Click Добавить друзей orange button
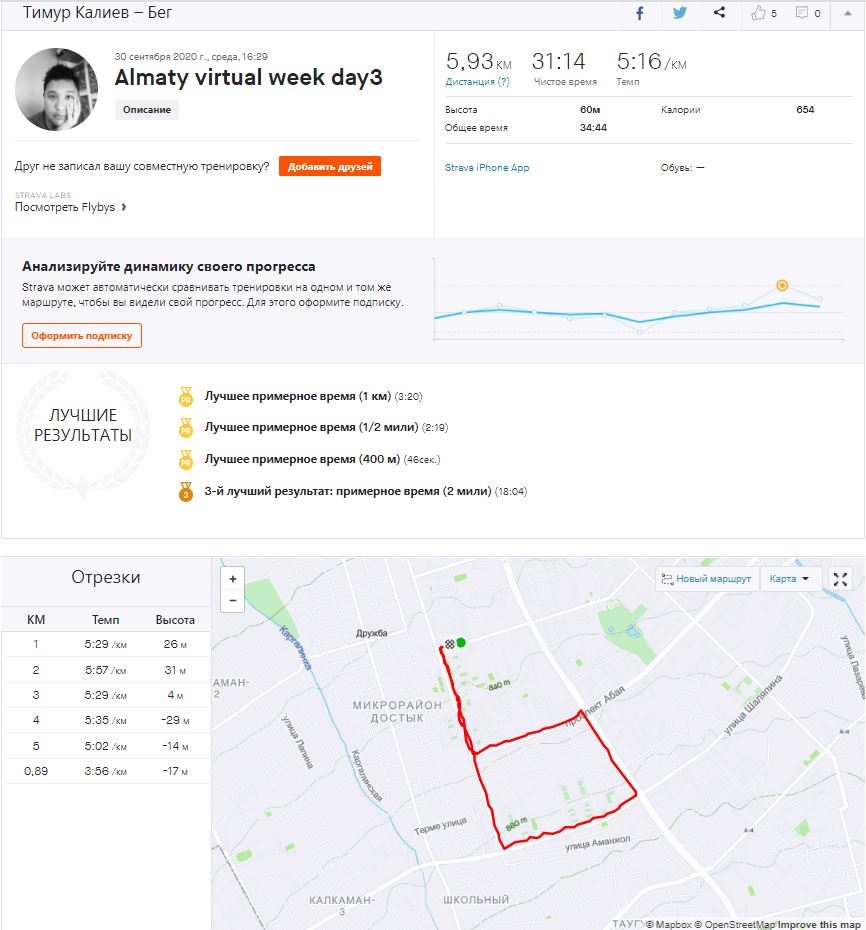 (x=330, y=166)
